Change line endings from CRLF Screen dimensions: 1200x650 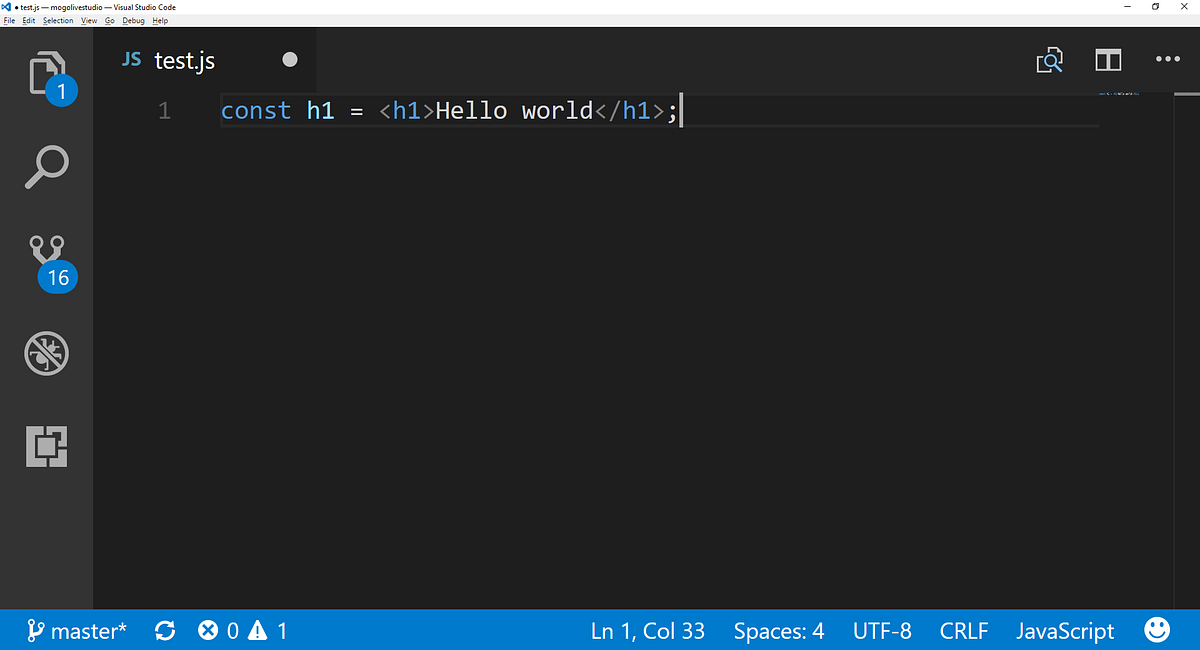[963, 630]
